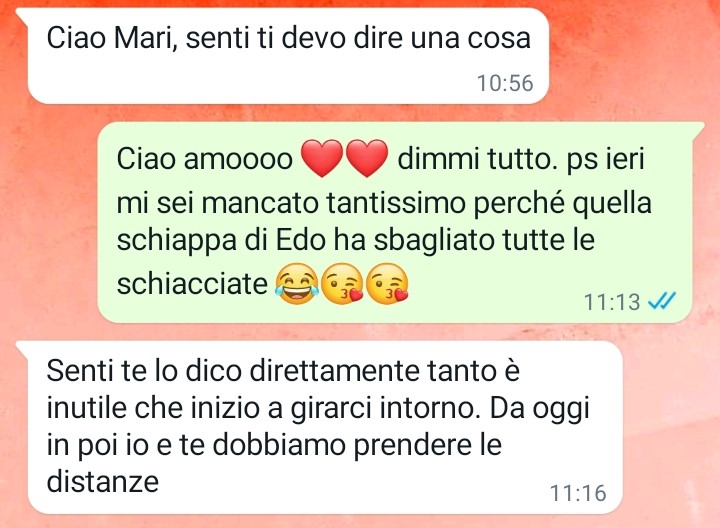Viewport: 720px width, 528px height.
Task: Click the first red heart emoji
Action: (x=321, y=158)
